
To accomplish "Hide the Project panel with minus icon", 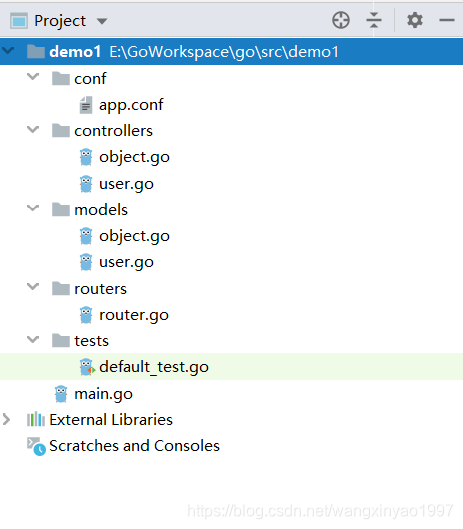I will click(447, 20).
